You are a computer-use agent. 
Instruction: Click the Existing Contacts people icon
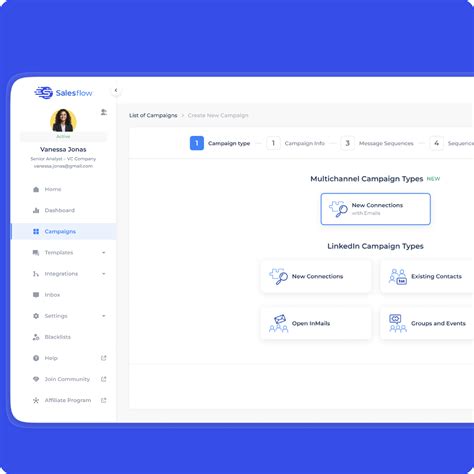(398, 277)
